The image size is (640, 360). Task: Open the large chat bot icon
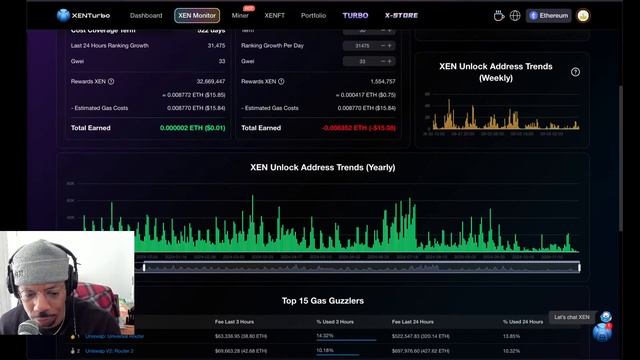click(602, 333)
